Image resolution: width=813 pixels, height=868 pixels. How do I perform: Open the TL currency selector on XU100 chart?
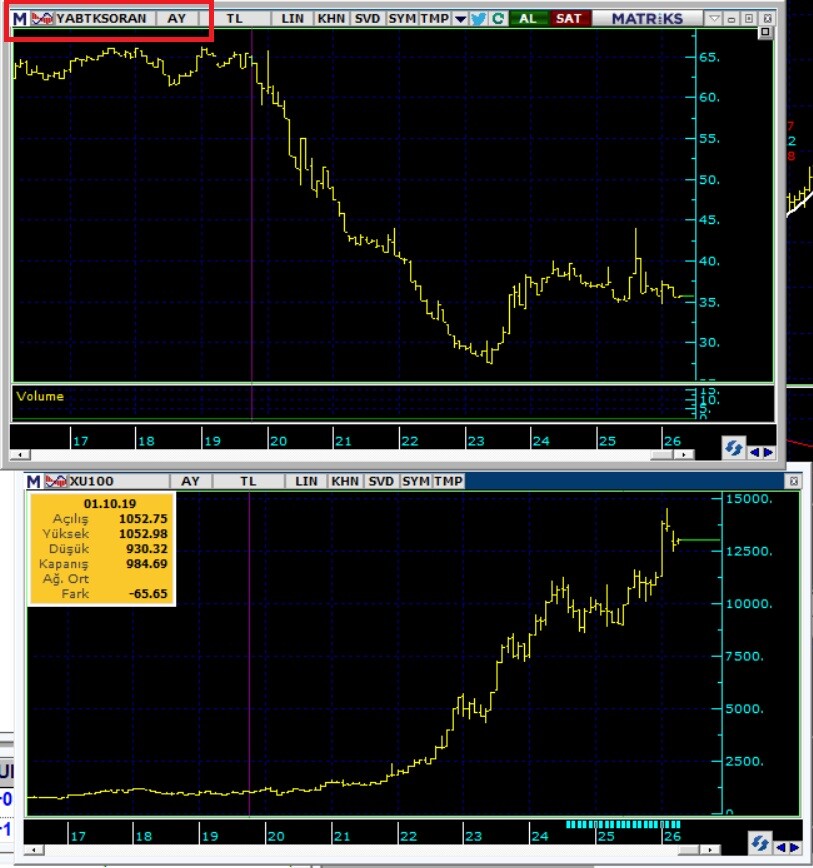(x=248, y=481)
